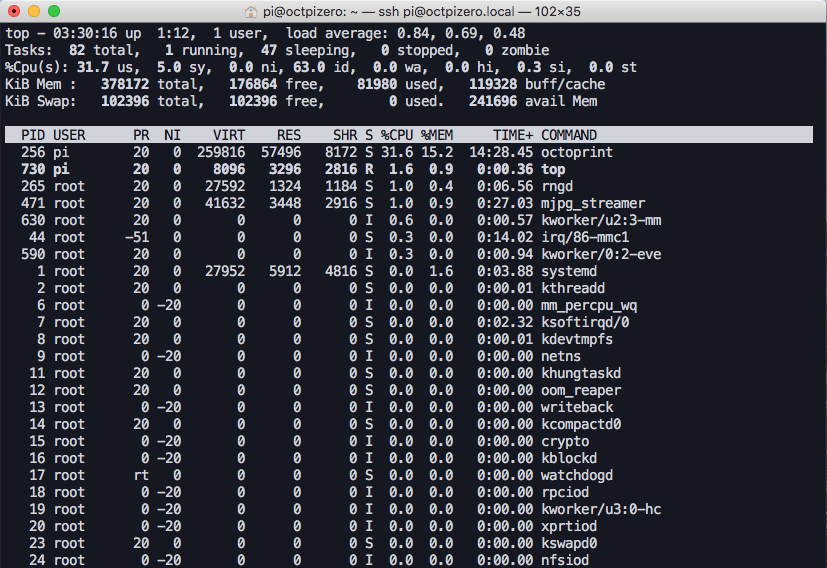Select the kworker/u2:3-mm process

click(x=601, y=220)
